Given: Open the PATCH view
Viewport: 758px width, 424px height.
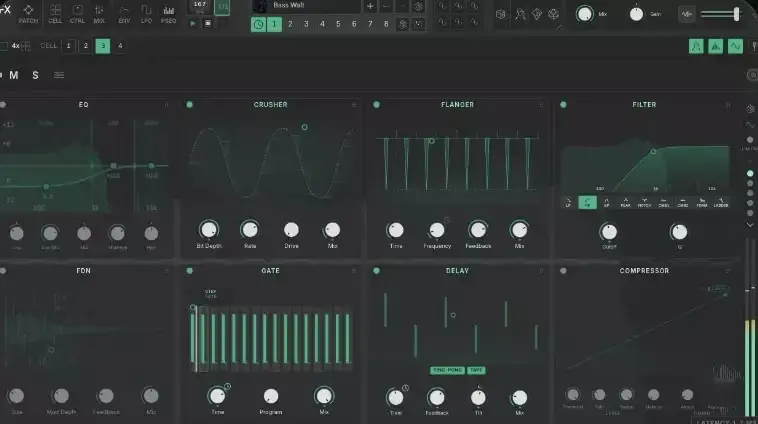Looking at the screenshot, I should (x=28, y=14).
